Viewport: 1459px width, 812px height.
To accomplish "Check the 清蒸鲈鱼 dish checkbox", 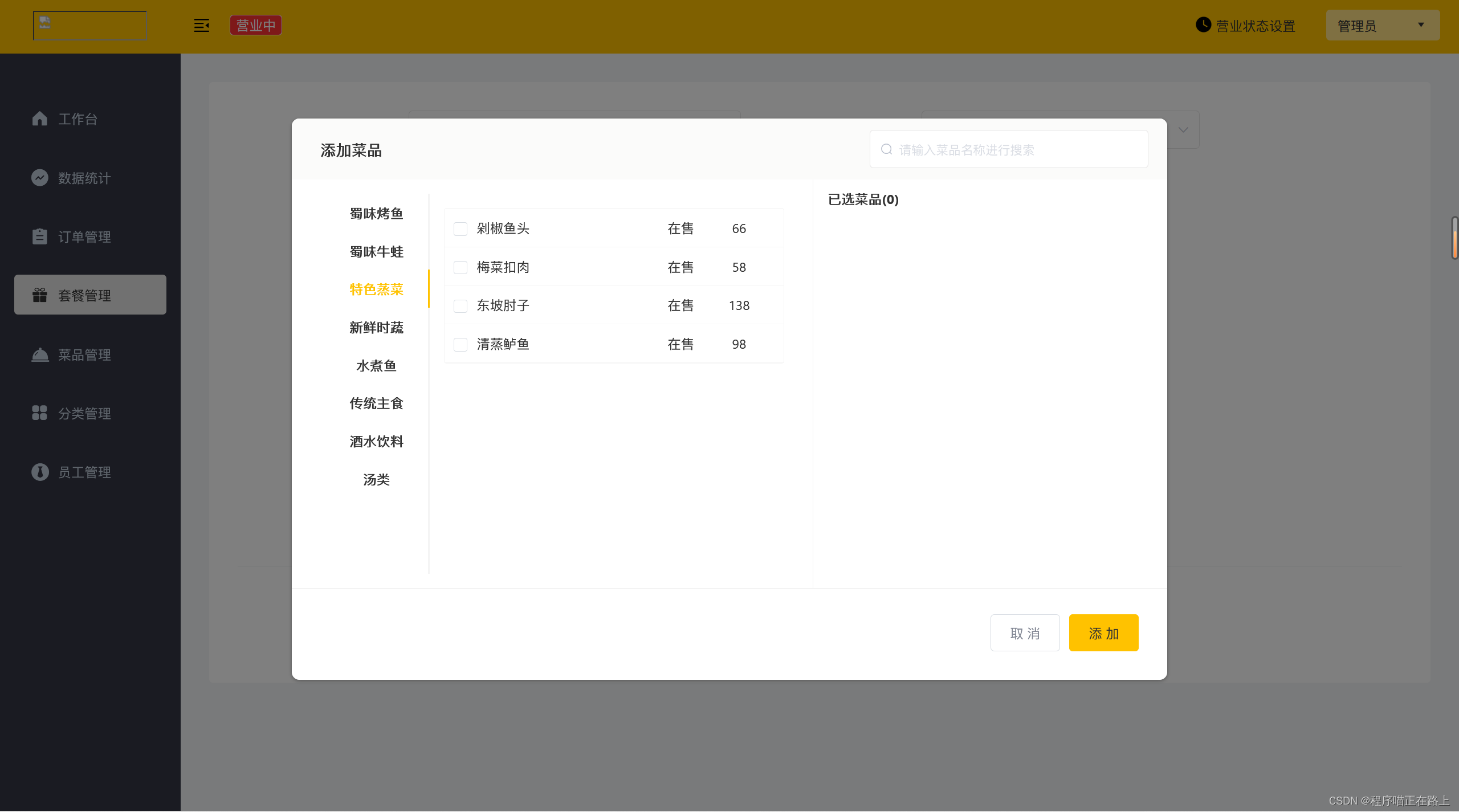I will tap(460, 344).
